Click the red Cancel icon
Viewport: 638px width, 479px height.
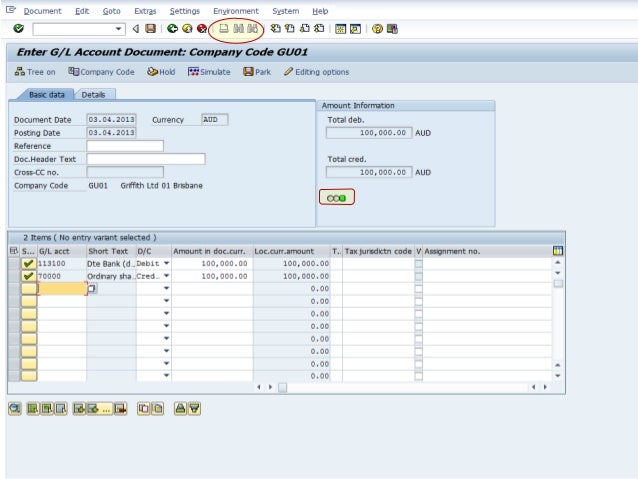(x=201, y=28)
